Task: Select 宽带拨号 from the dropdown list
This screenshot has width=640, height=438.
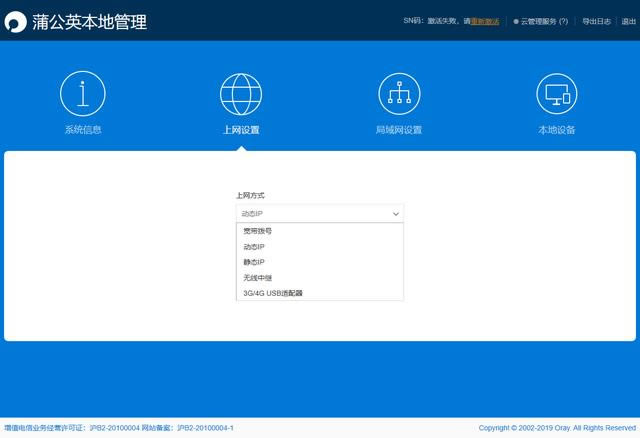Action: coord(320,231)
